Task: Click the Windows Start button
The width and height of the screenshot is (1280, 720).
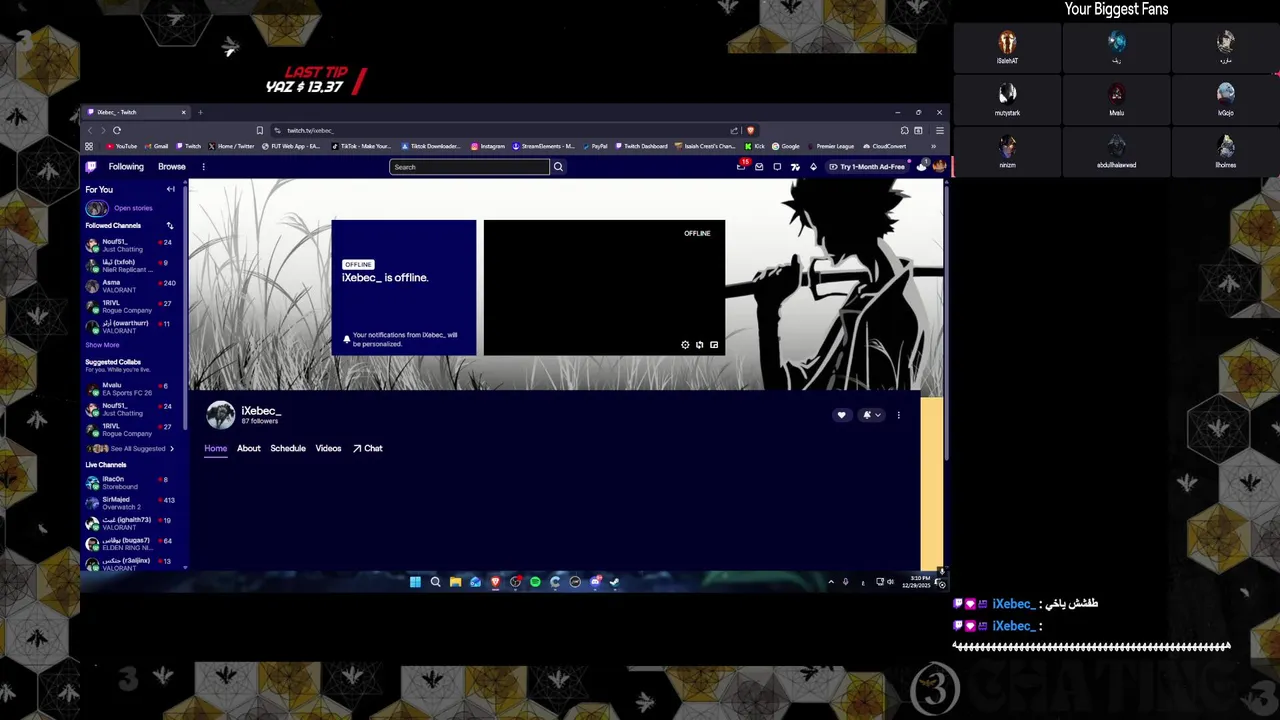Action: click(415, 582)
